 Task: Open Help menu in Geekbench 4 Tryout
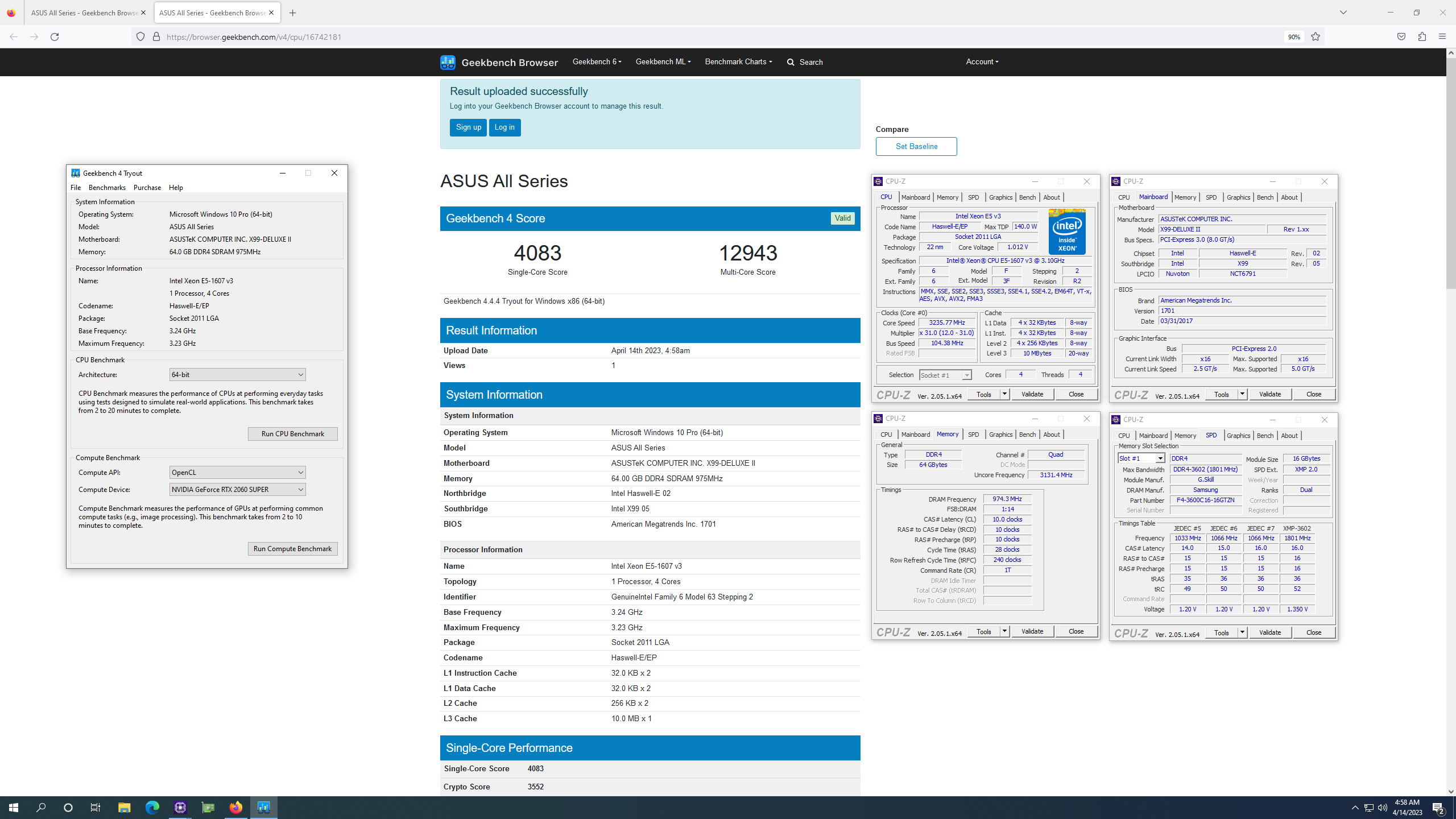176,188
